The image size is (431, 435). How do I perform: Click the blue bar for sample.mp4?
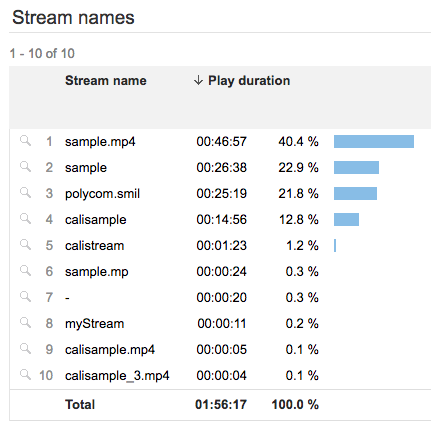pyautogui.click(x=374, y=141)
